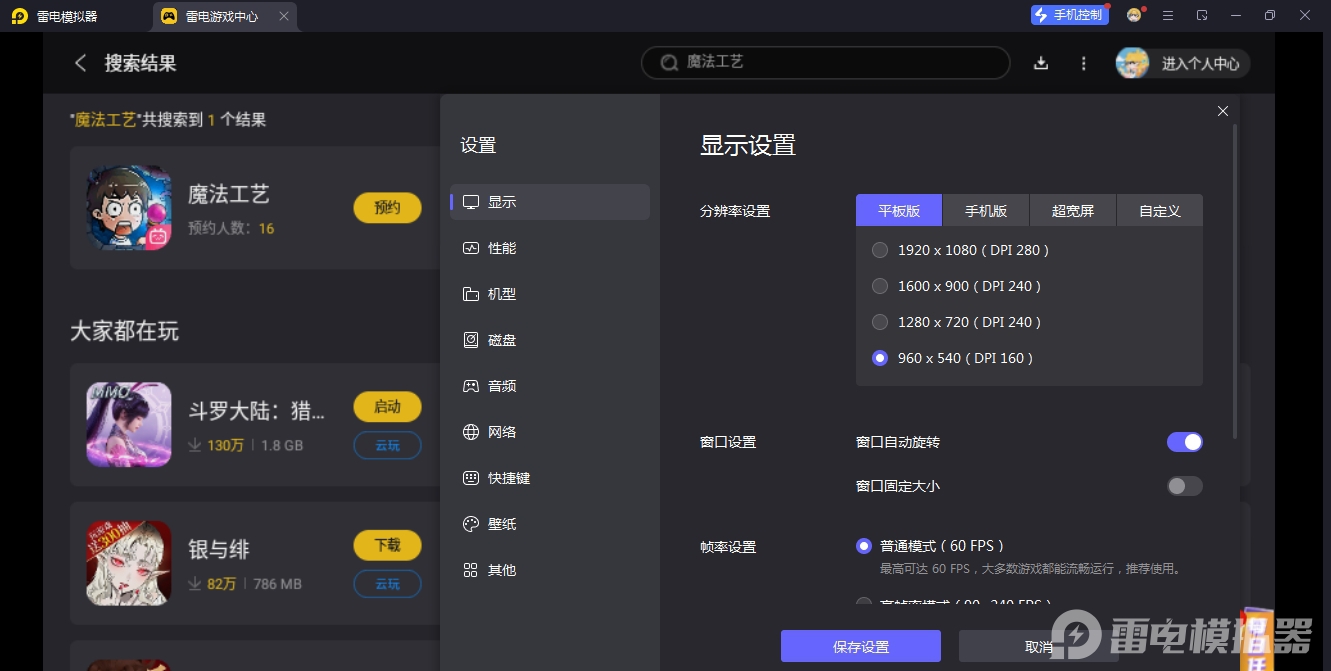This screenshot has width=1331, height=671.
Task: Click the 魔法工艺 game title text
Action: tap(229, 194)
